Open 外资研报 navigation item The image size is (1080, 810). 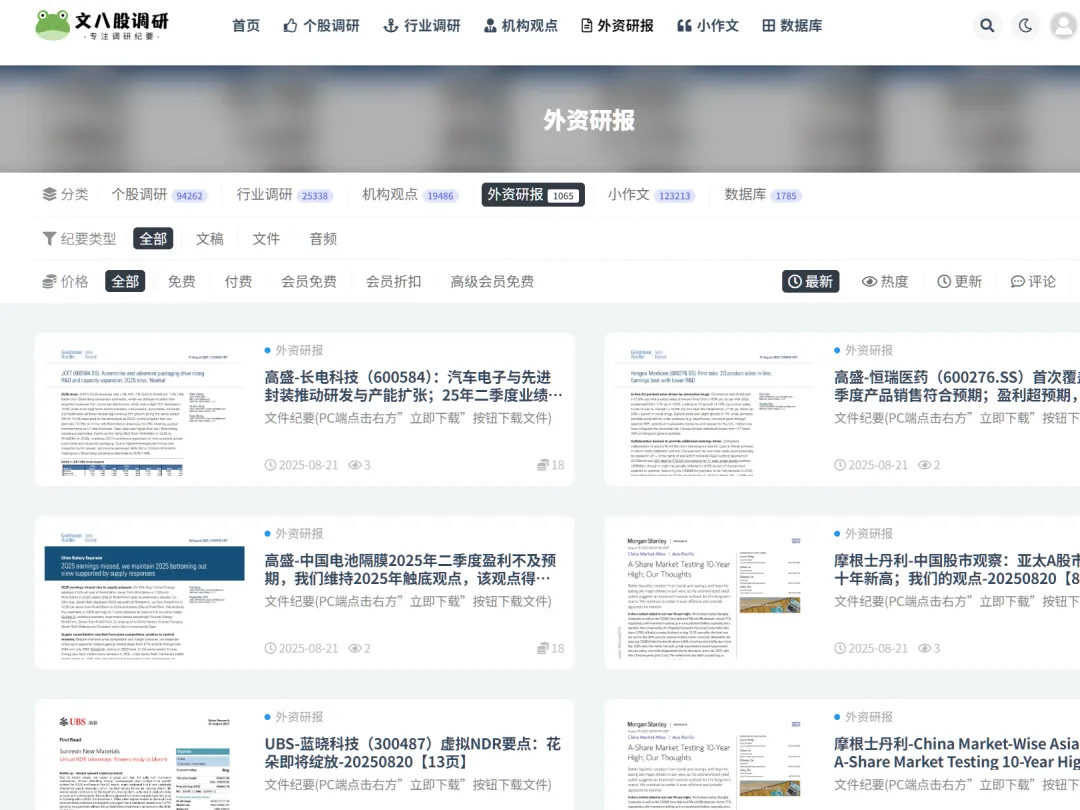[617, 25]
